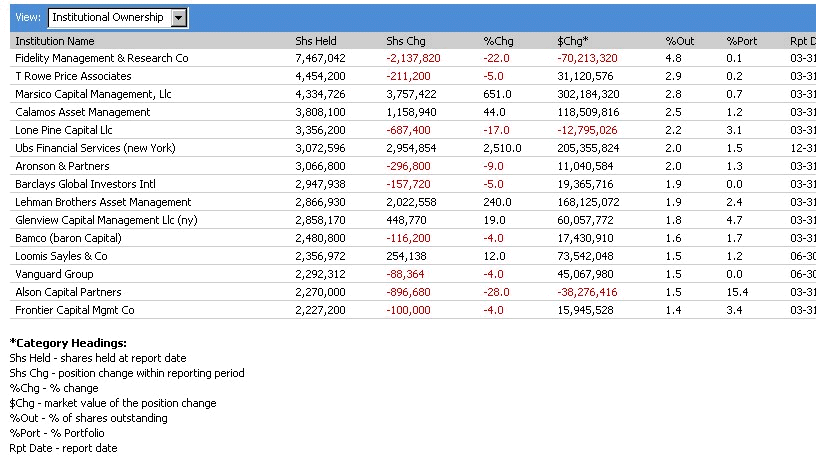Open the Institutional Ownership view dropdown arrow
The image size is (816, 458).
(x=178, y=18)
